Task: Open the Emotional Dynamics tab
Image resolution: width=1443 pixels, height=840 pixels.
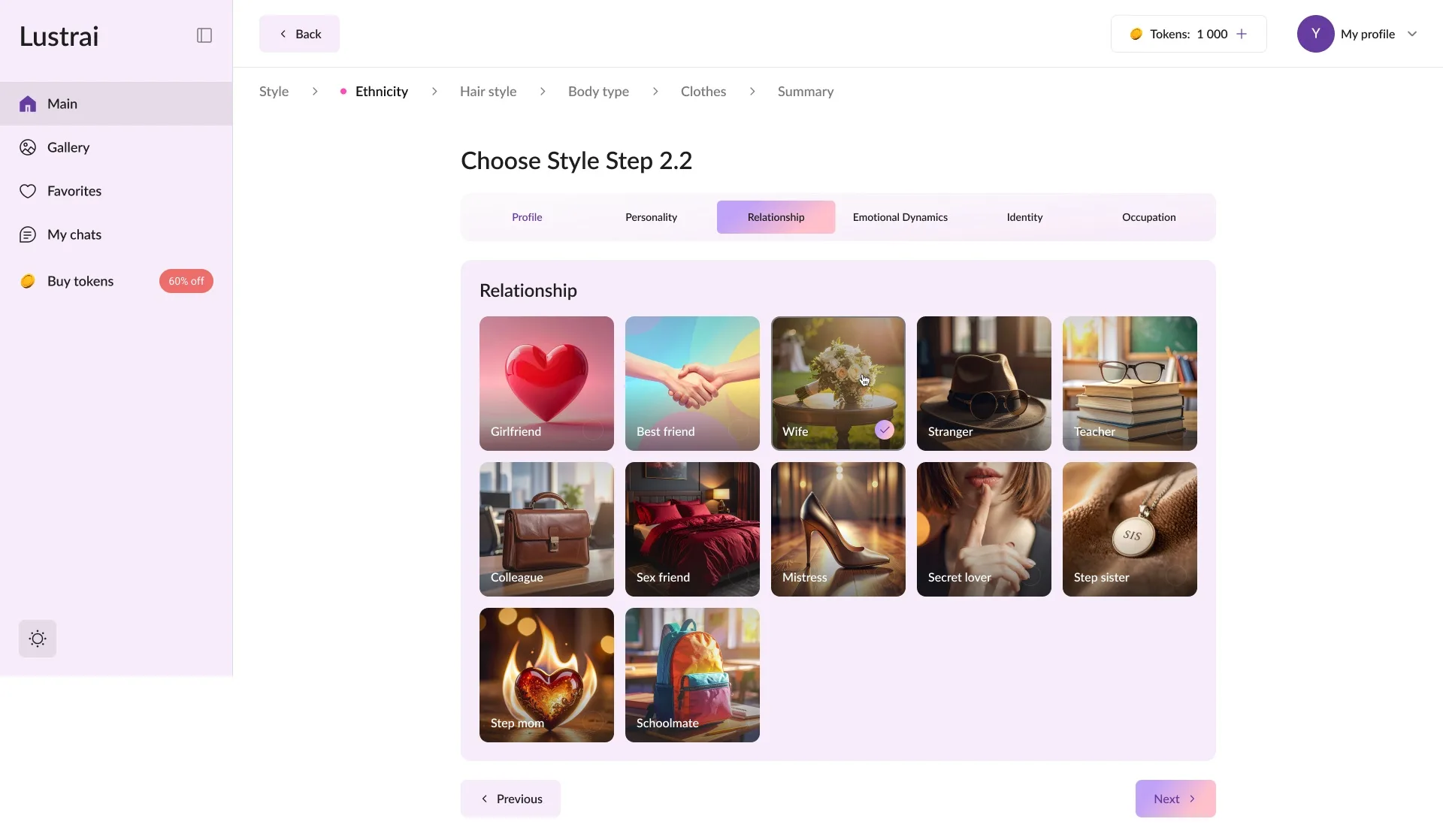Action: (x=900, y=217)
